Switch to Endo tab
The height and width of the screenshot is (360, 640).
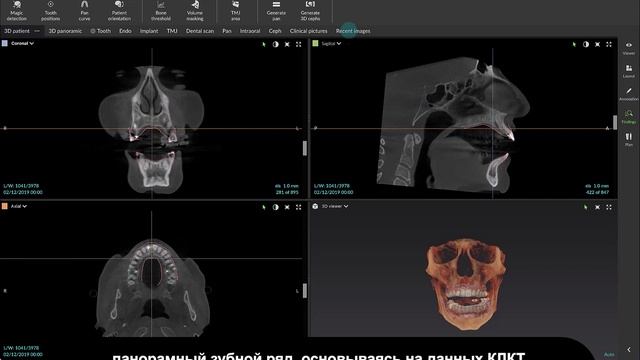[125, 31]
